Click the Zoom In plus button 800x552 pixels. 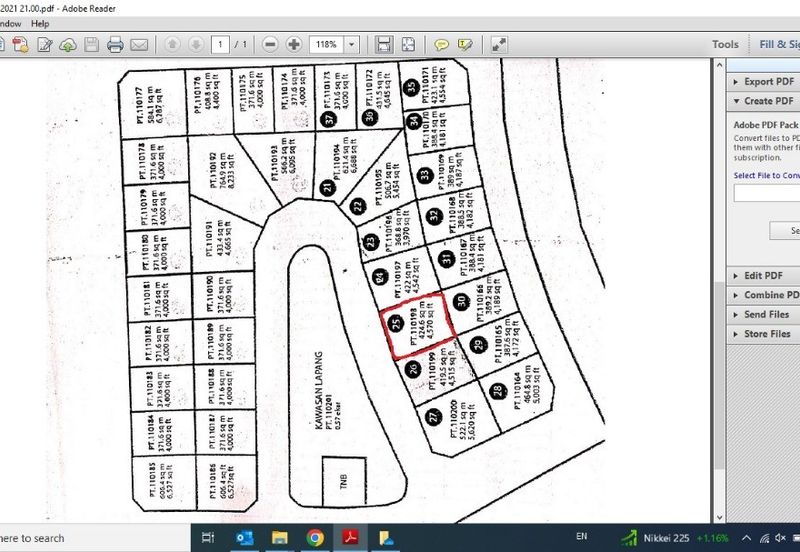[294, 45]
